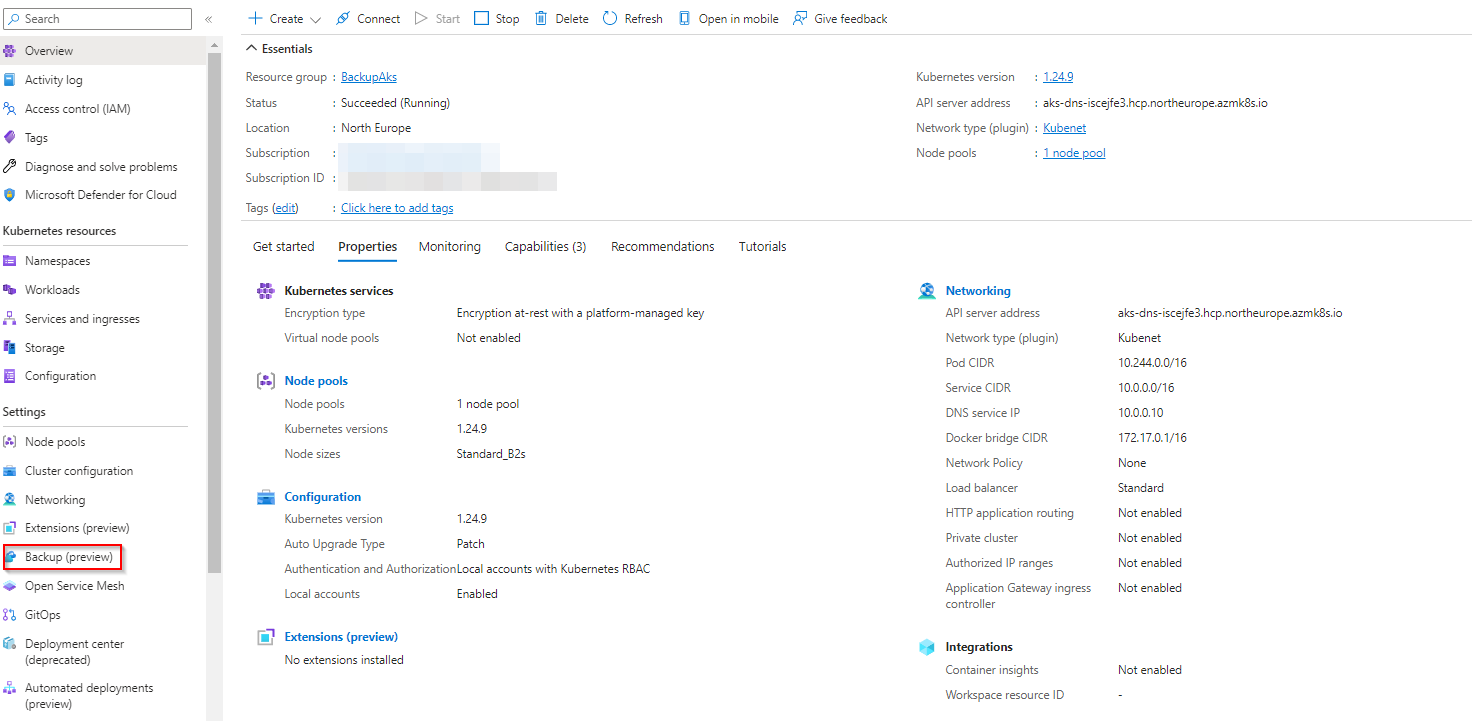Open Cluster configuration icon

(10, 471)
